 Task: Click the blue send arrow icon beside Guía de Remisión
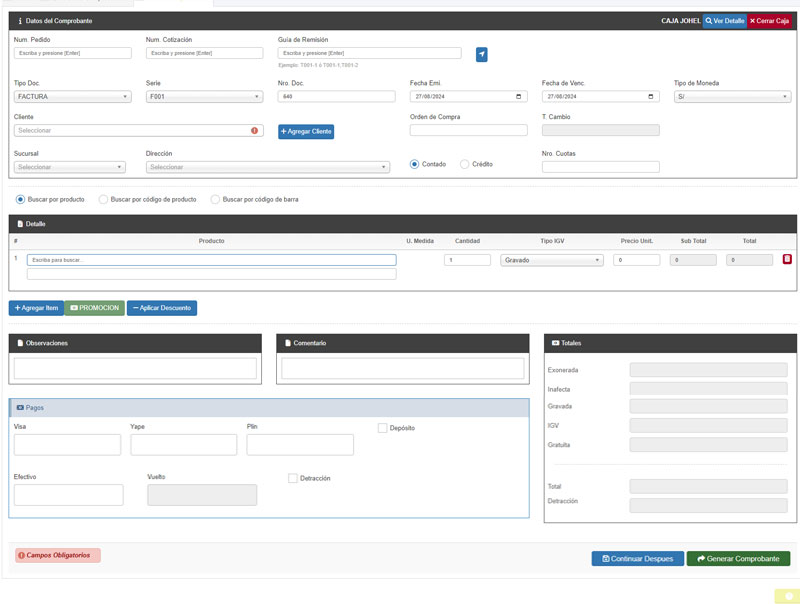point(481,54)
